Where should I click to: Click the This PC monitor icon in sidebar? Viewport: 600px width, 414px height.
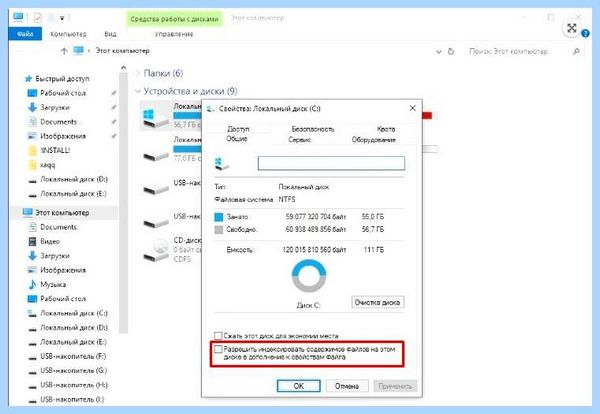tap(28, 213)
